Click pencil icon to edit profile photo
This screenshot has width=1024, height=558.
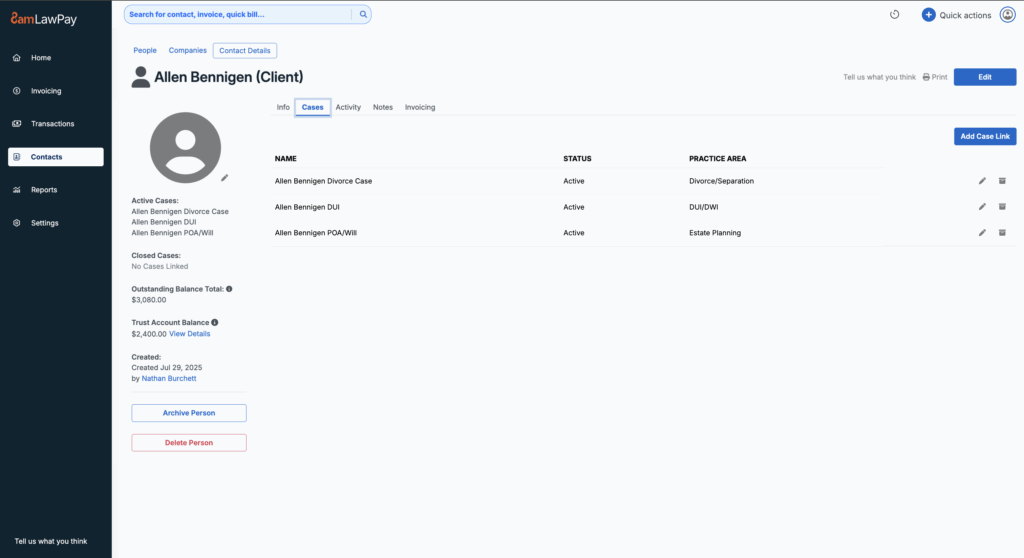[x=225, y=177]
